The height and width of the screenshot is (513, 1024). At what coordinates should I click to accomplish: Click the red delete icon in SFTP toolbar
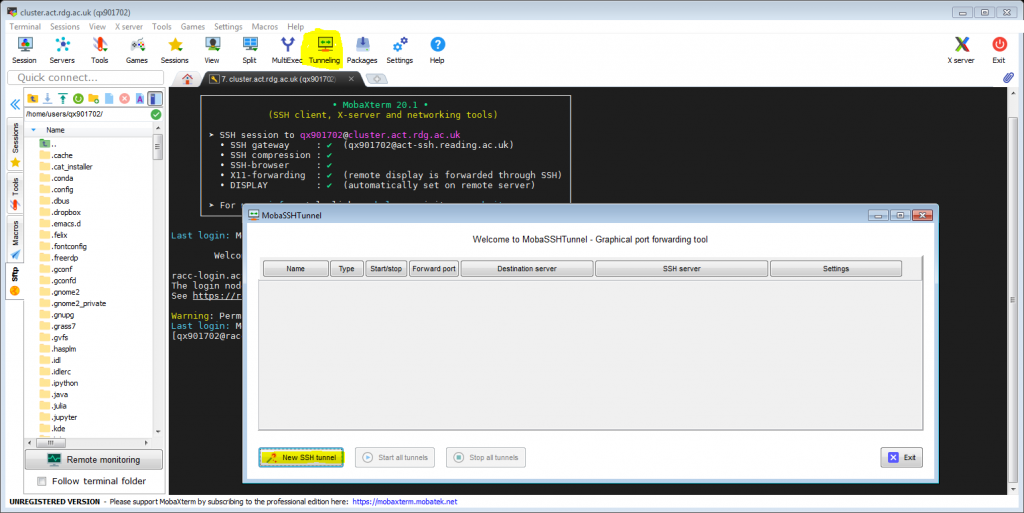[124, 98]
